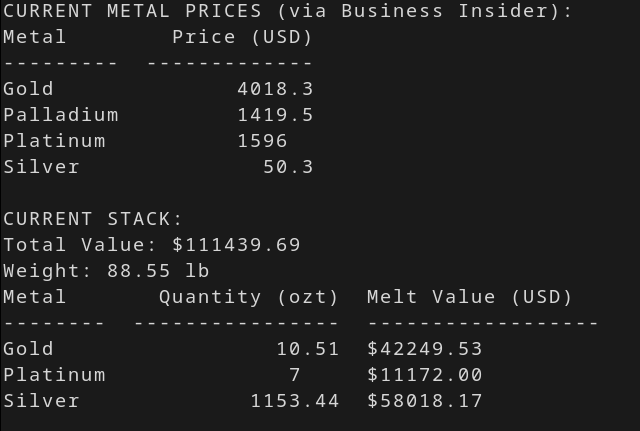Click the Total Value $111439.69 text

pyautogui.click(x=152, y=245)
